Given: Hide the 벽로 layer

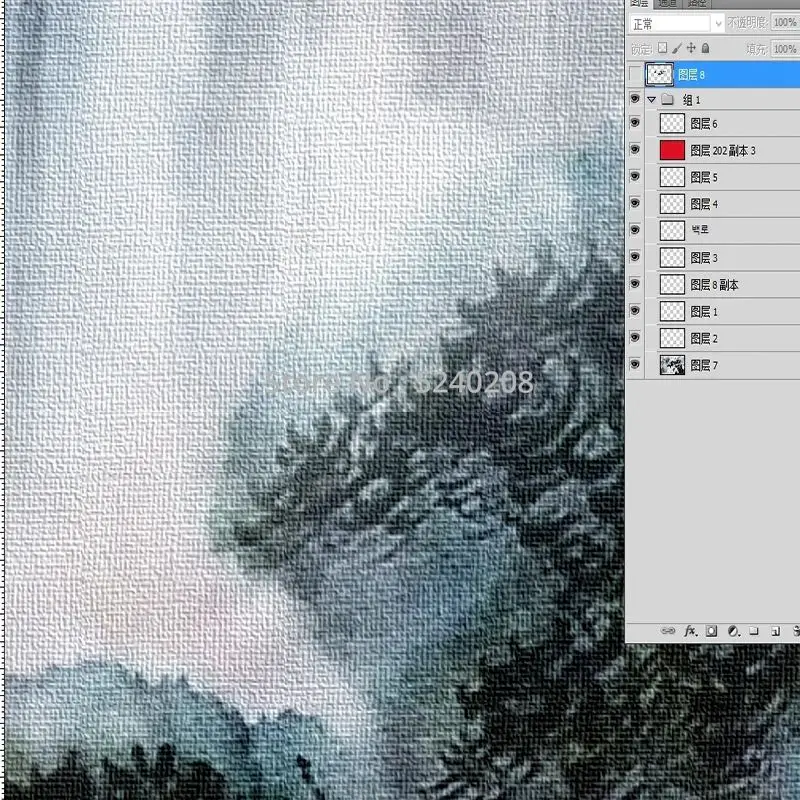Looking at the screenshot, I should 635,230.
